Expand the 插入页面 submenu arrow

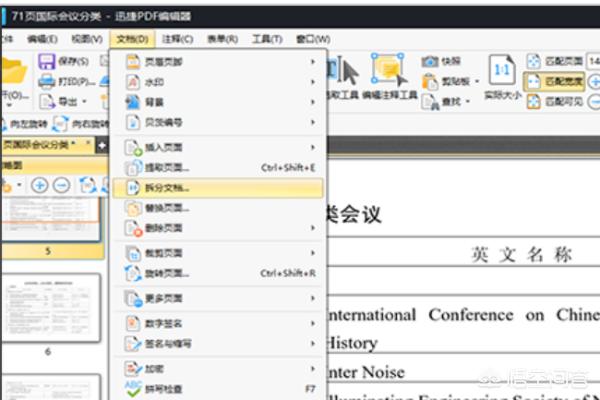[x=313, y=147]
